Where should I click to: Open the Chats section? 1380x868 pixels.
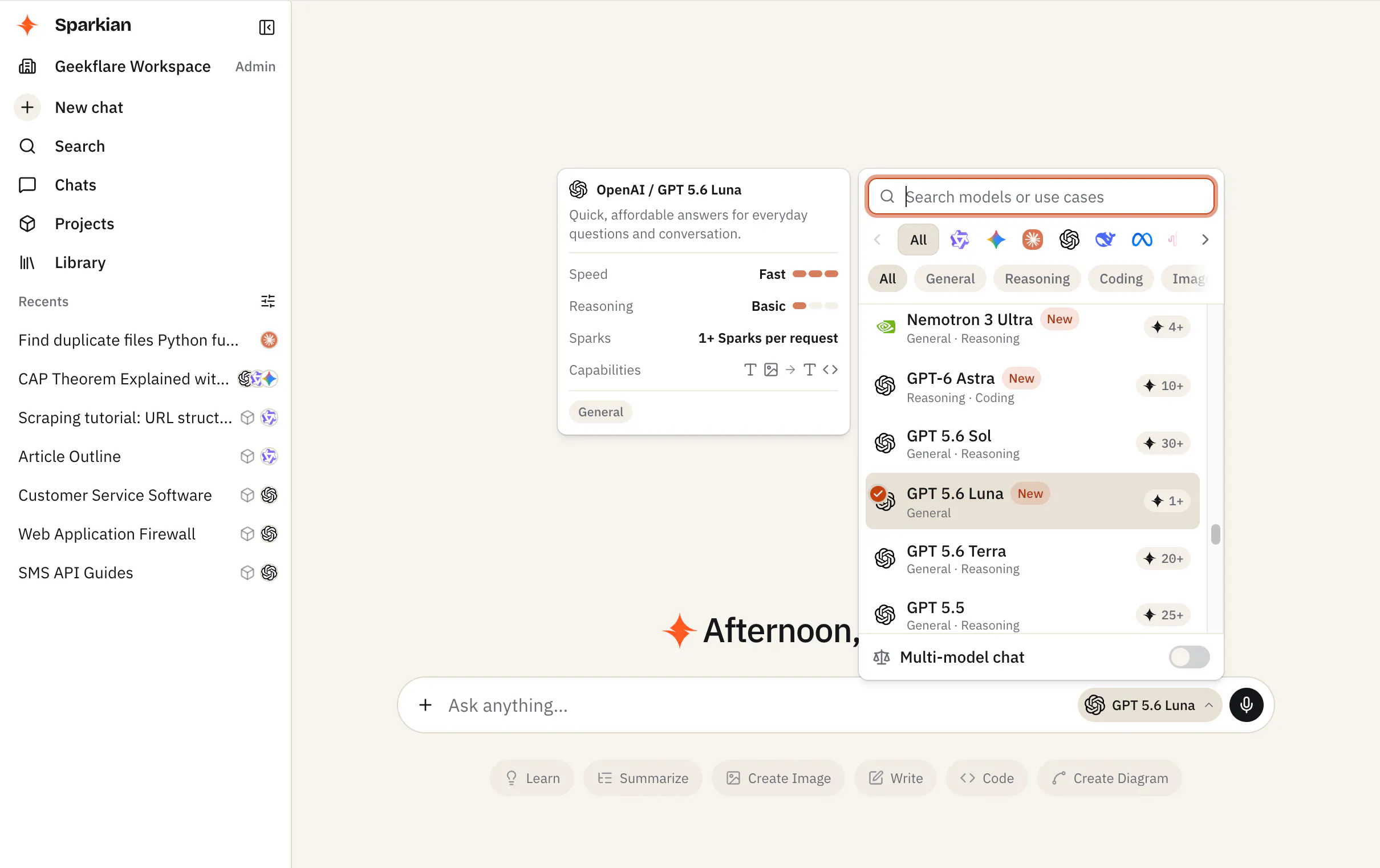click(75, 185)
